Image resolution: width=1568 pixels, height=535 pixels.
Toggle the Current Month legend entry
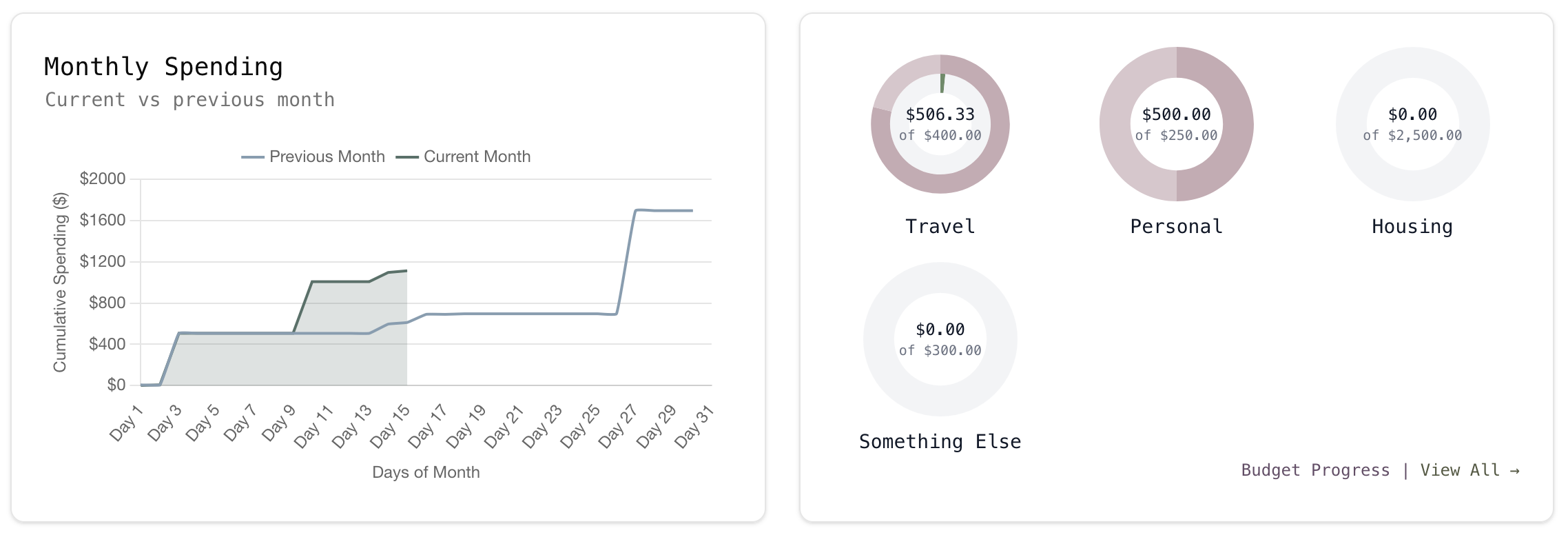coord(464,157)
